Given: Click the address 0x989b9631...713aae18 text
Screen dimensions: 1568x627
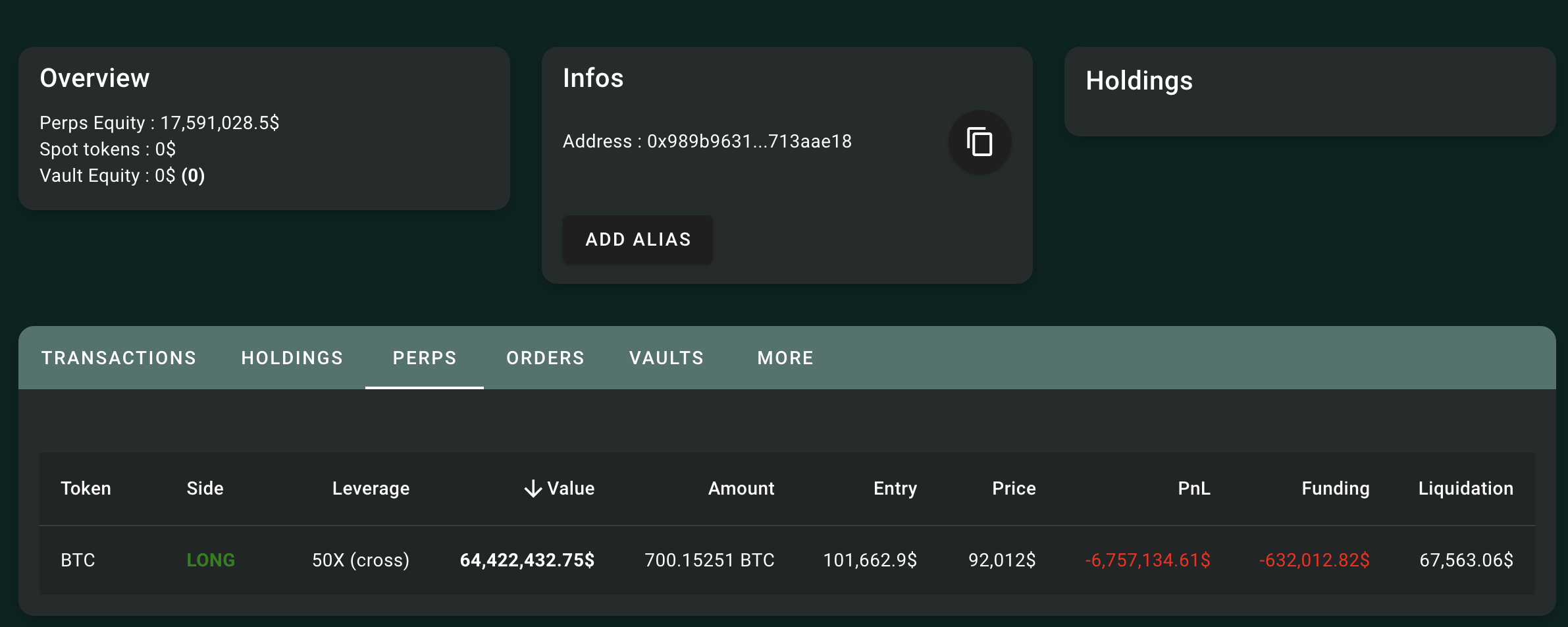Looking at the screenshot, I should (x=749, y=142).
